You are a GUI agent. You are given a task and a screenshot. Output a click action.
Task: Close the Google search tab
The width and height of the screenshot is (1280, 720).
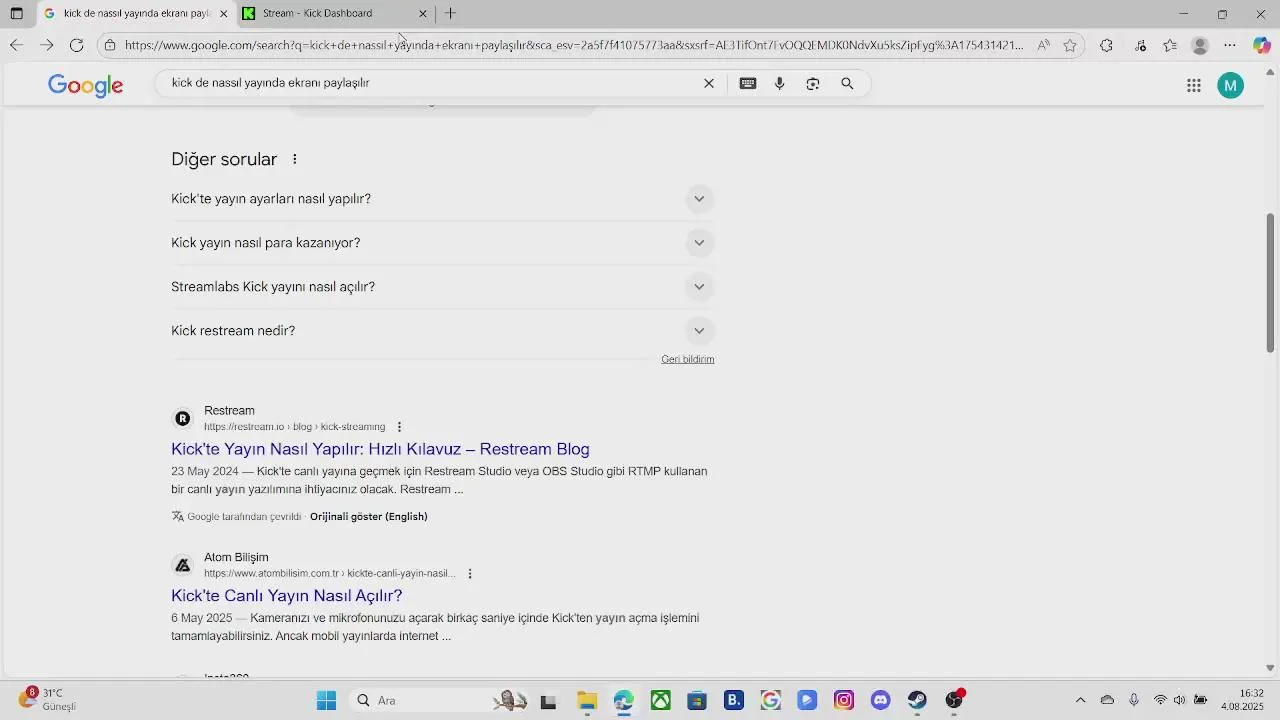pos(223,14)
